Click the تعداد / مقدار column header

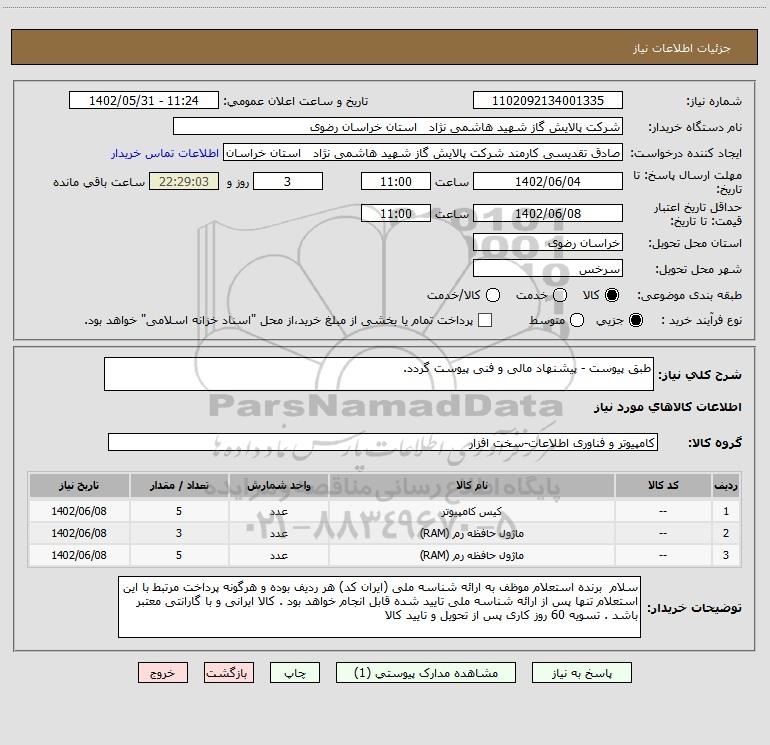(x=179, y=485)
